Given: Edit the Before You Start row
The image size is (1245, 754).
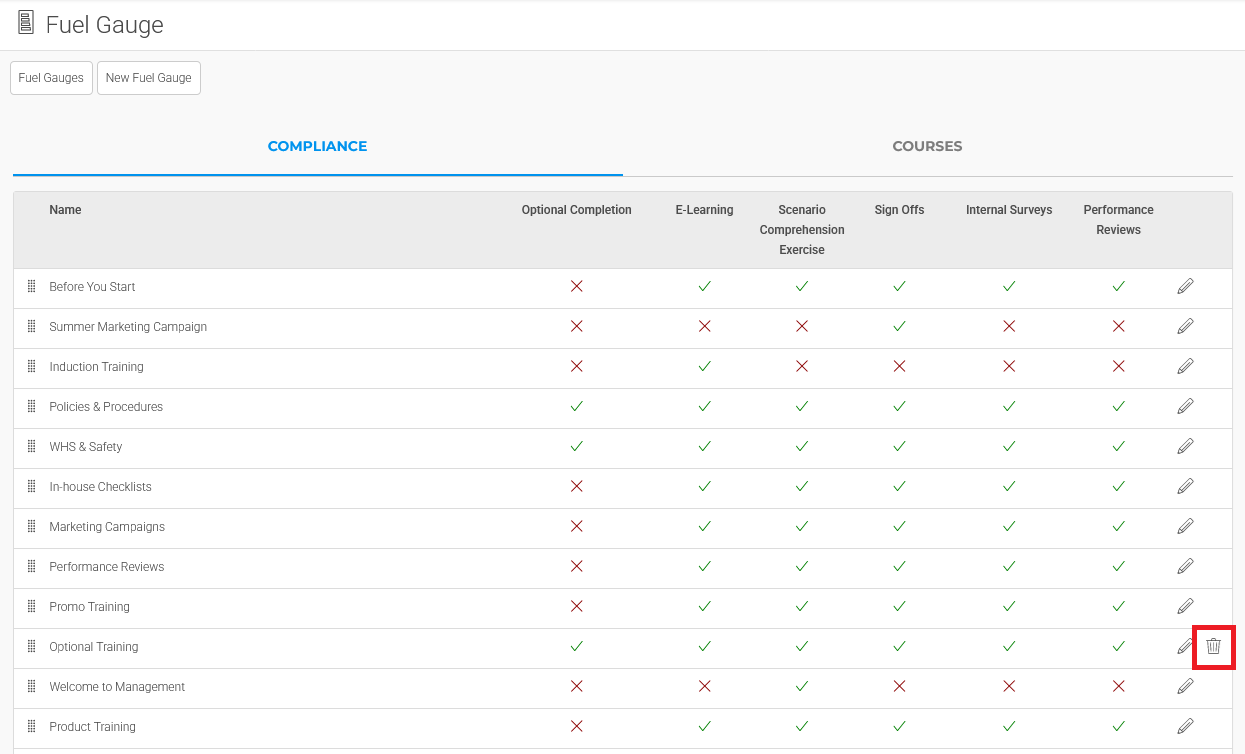Looking at the screenshot, I should 1185,287.
